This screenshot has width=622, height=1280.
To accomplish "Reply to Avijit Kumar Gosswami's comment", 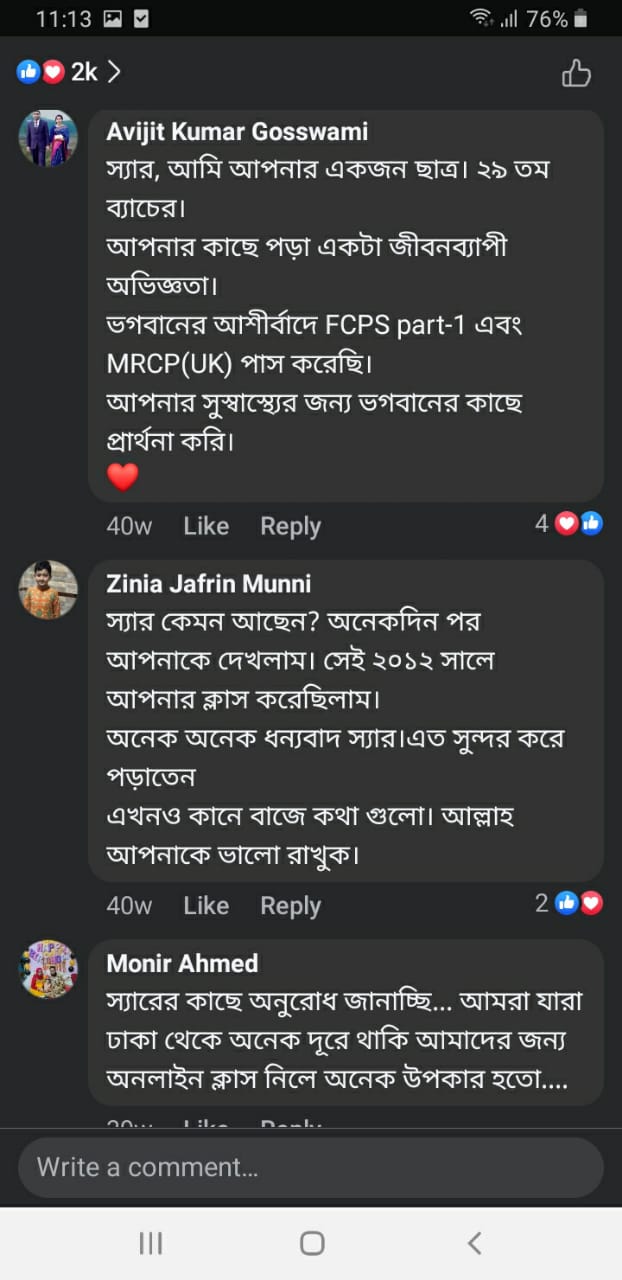I will (290, 526).
